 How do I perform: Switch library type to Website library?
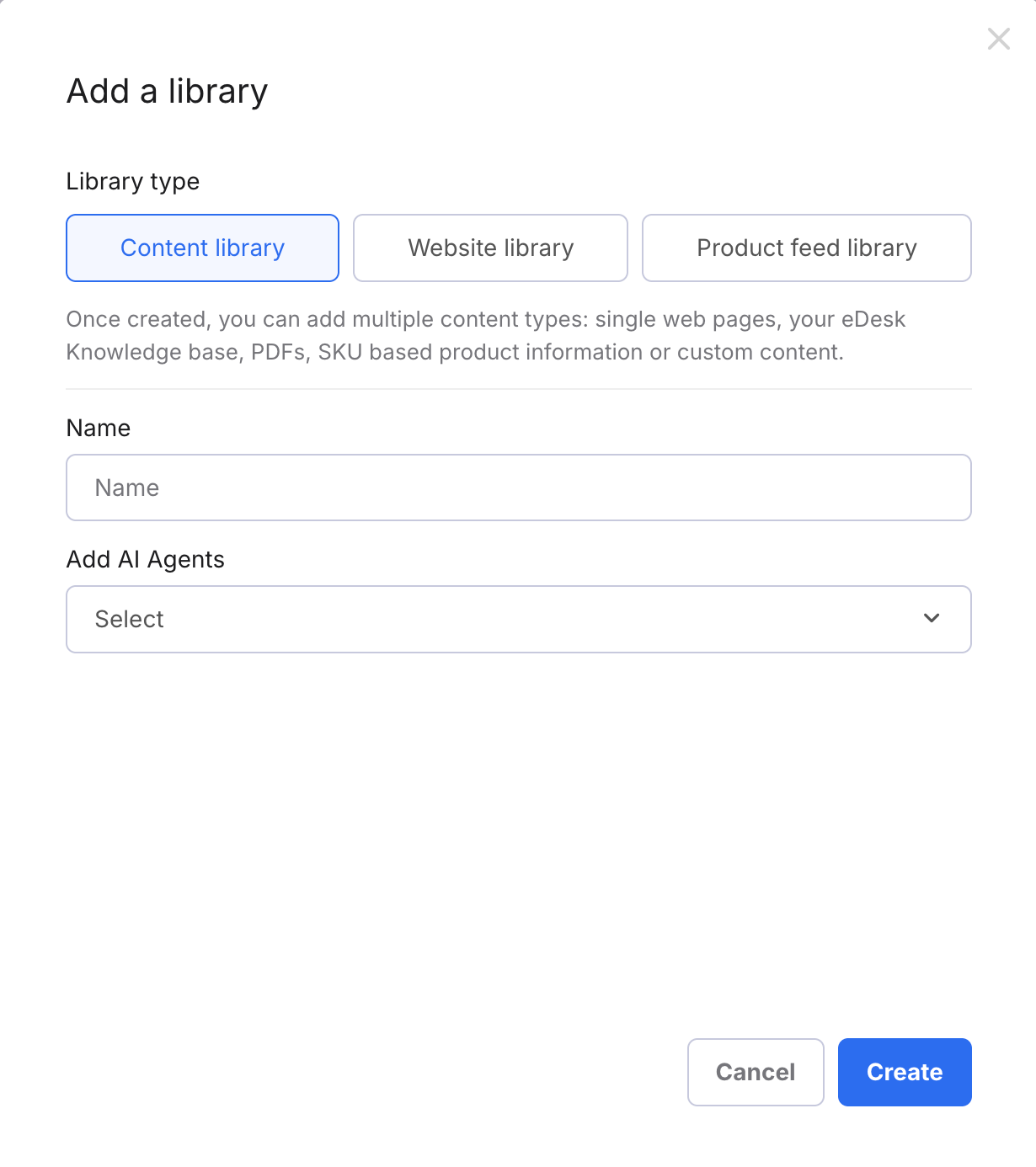[490, 248]
